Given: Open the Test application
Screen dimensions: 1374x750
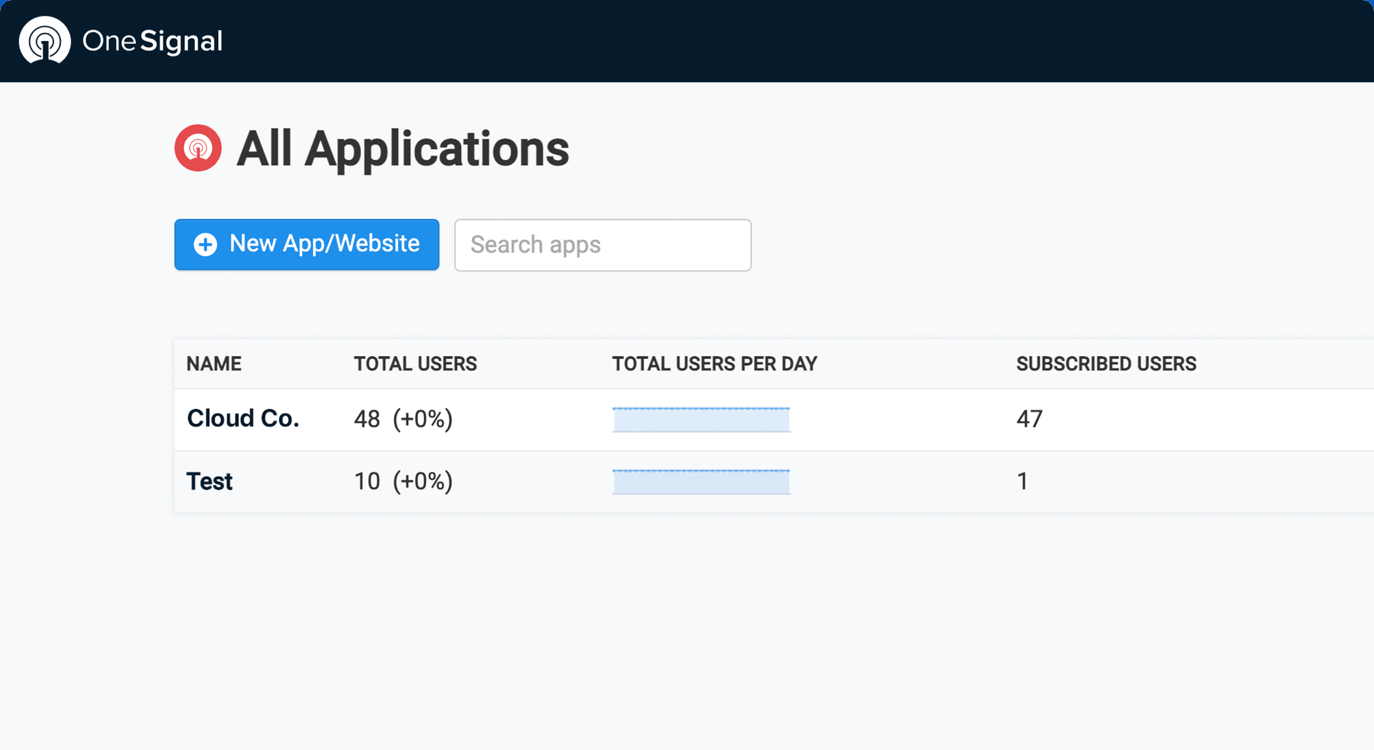Looking at the screenshot, I should tap(210, 481).
